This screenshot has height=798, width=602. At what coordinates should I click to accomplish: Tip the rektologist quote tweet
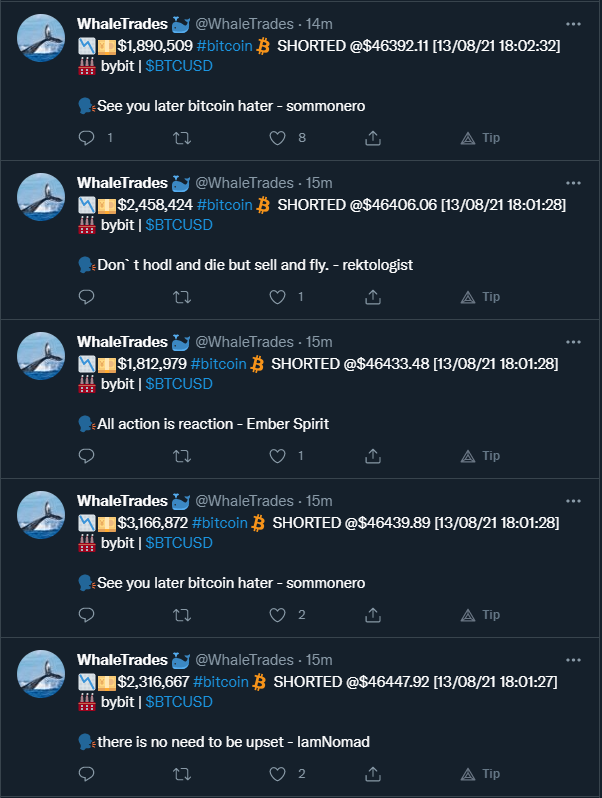[480, 297]
